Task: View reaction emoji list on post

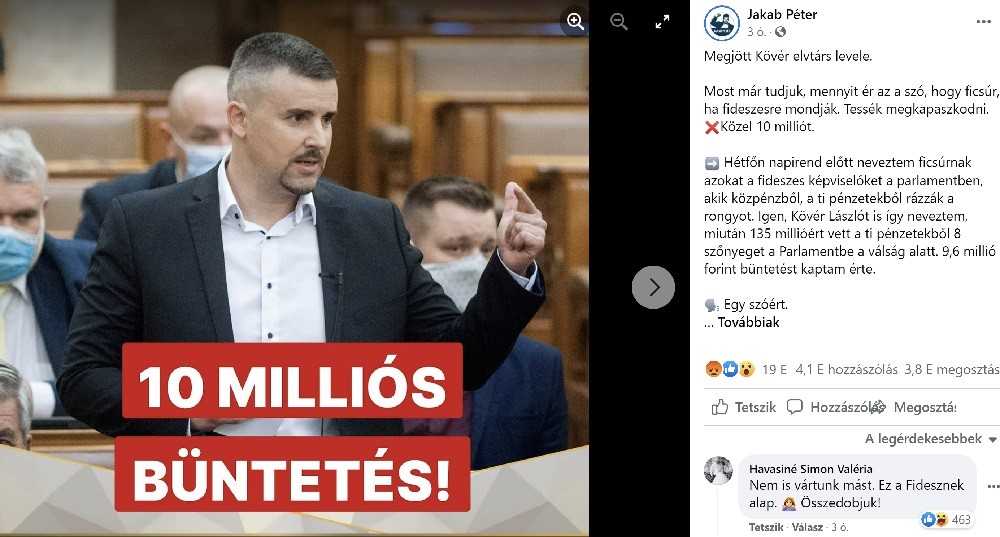Action: pyautogui.click(x=730, y=369)
